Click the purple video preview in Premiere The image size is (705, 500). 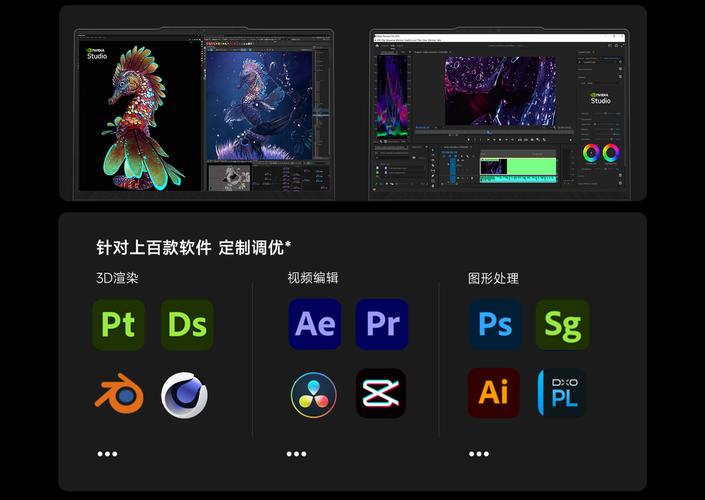tap(500, 91)
